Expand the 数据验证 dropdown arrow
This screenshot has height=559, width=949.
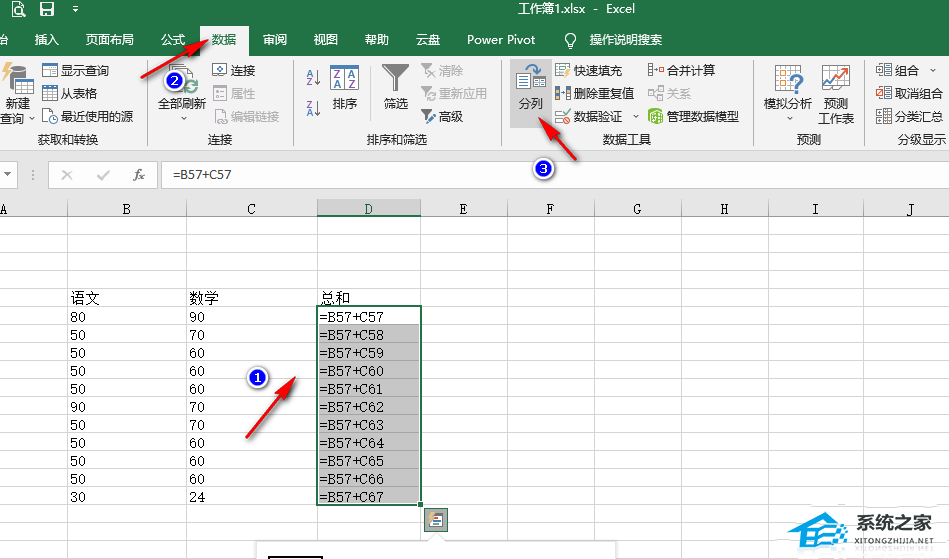[636, 117]
